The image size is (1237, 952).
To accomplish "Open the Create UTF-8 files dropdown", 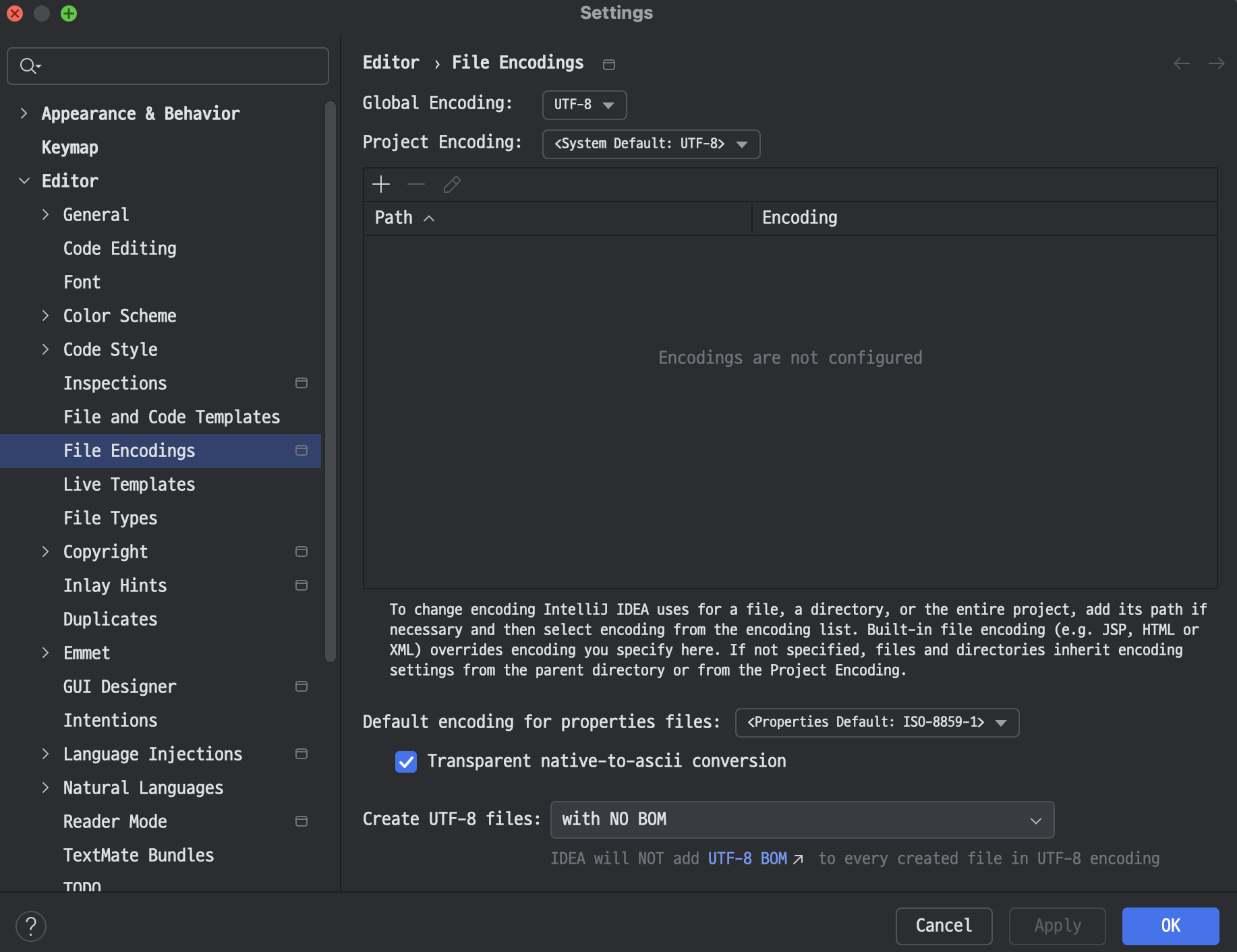I will (x=802, y=820).
